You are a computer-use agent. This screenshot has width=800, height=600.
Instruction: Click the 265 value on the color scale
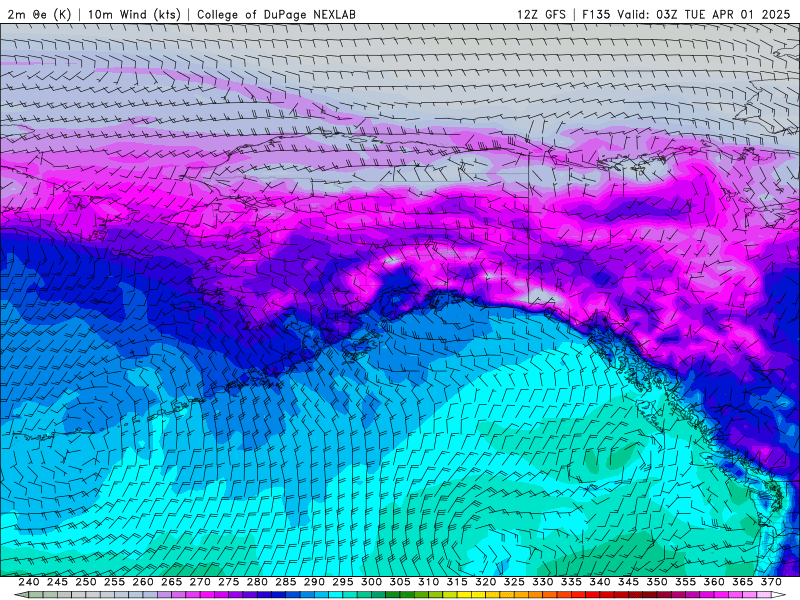171,582
